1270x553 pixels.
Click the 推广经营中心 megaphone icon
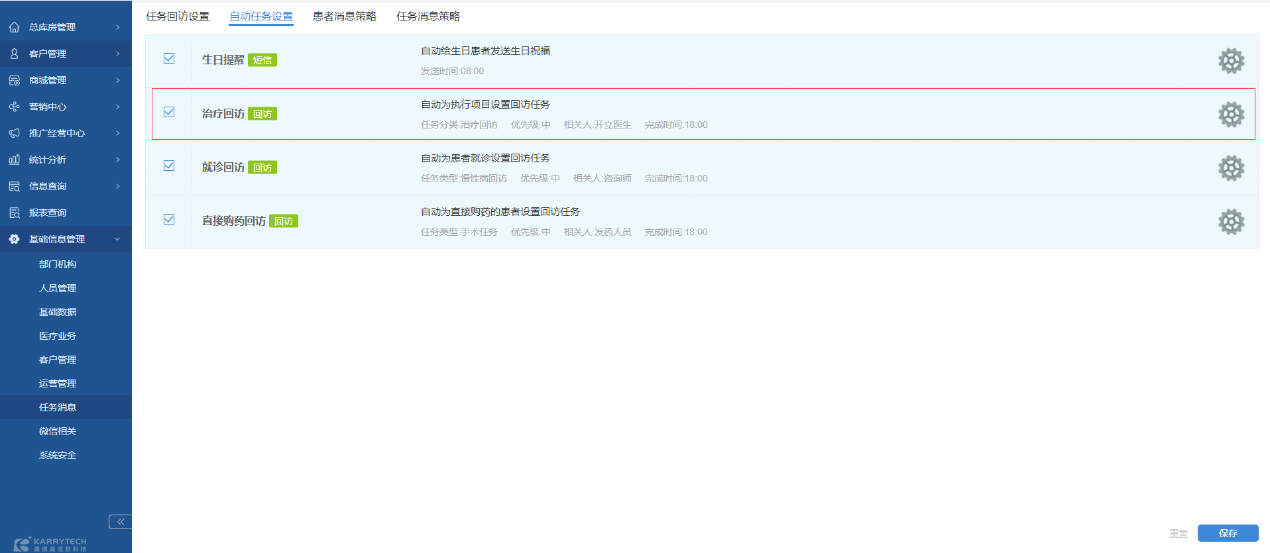point(14,133)
